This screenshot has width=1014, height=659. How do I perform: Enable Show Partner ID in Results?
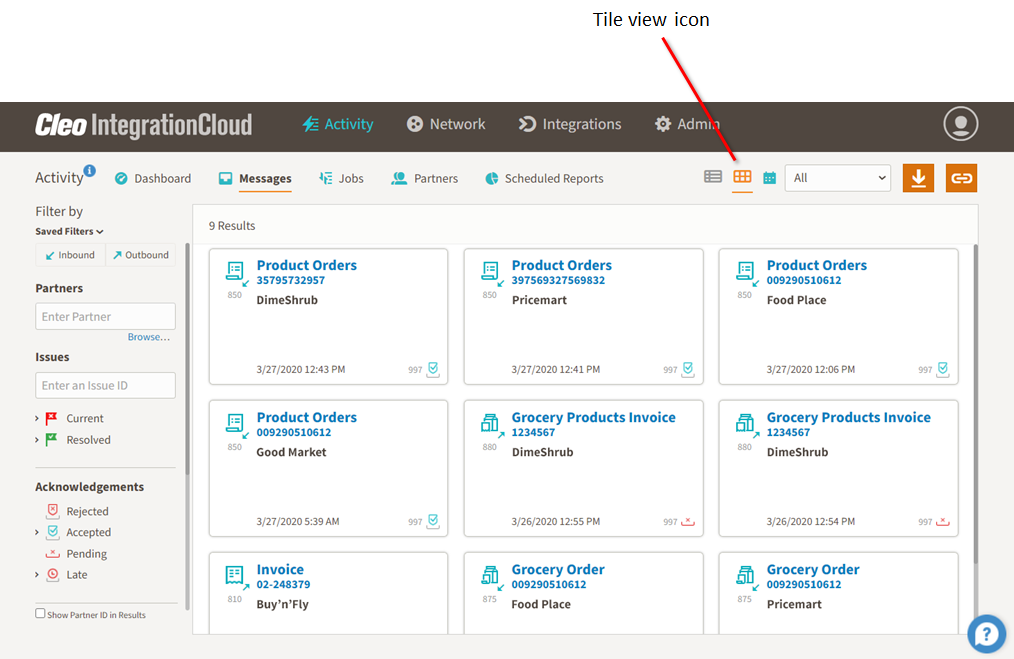(40, 614)
